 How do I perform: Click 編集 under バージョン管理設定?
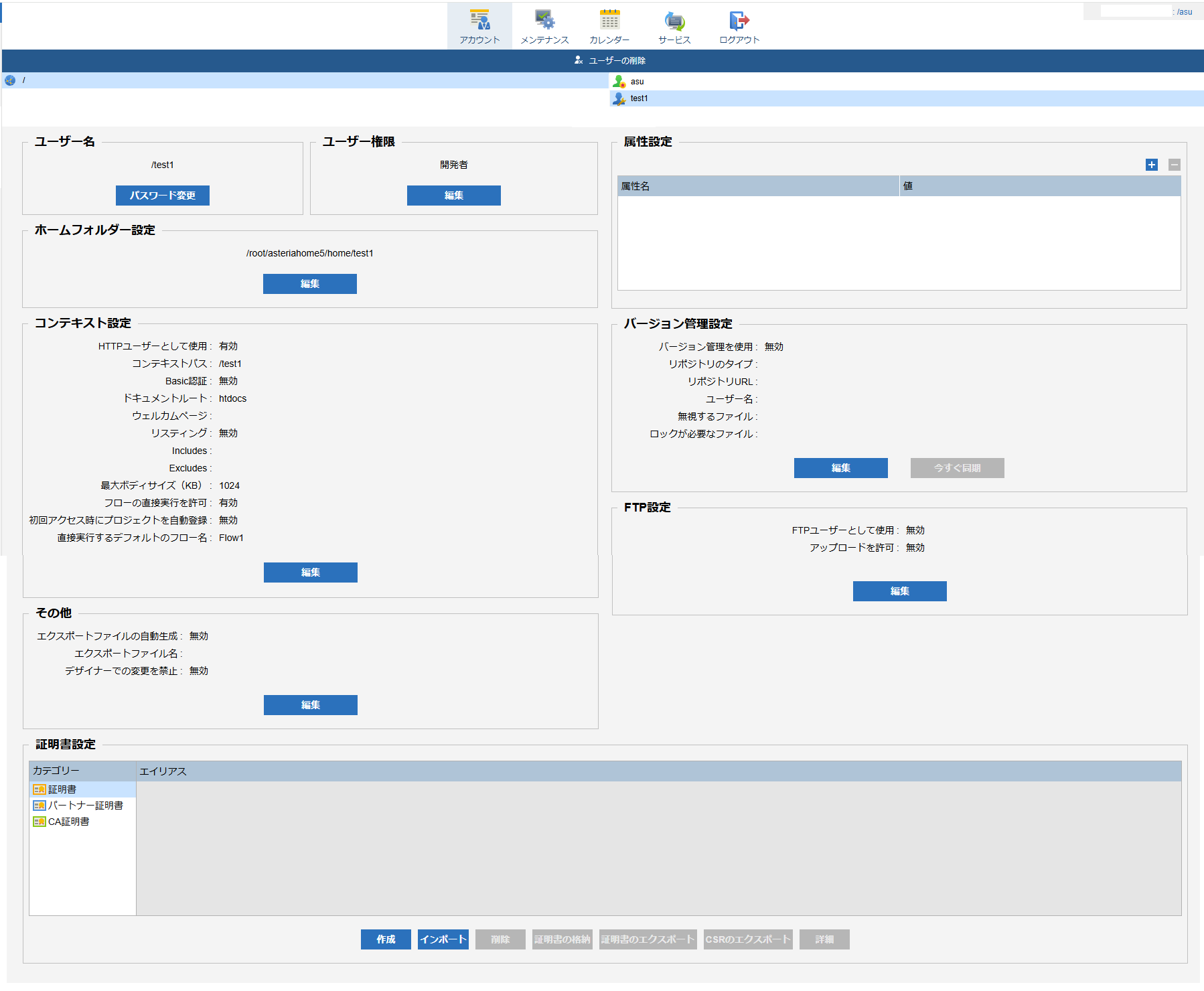click(841, 468)
